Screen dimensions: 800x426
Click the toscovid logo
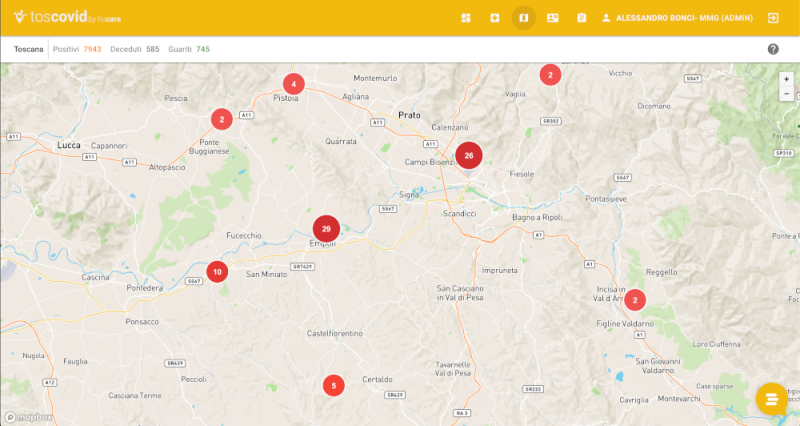click(55, 18)
